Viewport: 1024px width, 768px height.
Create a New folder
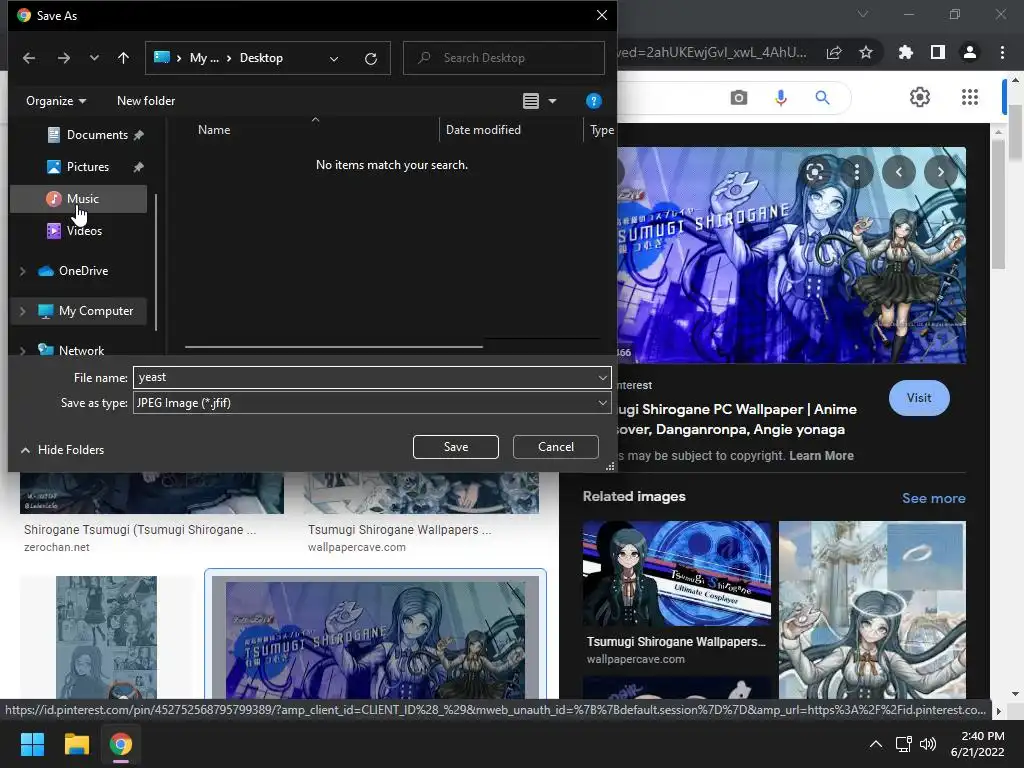point(146,101)
